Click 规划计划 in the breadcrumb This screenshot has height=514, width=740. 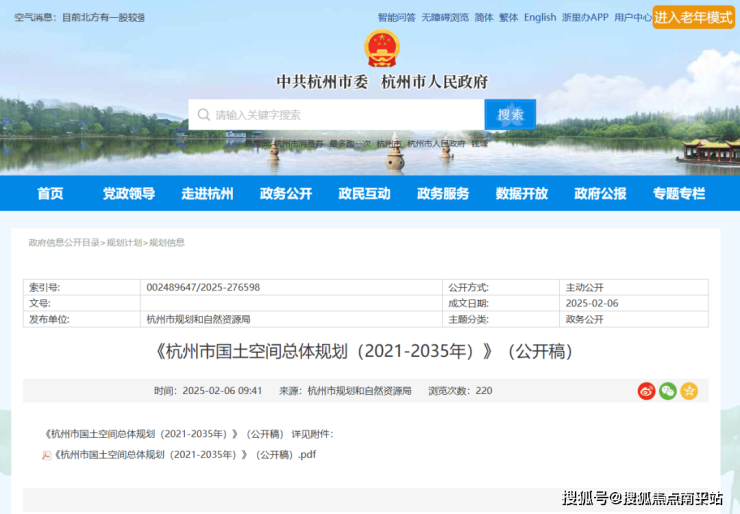pos(125,243)
